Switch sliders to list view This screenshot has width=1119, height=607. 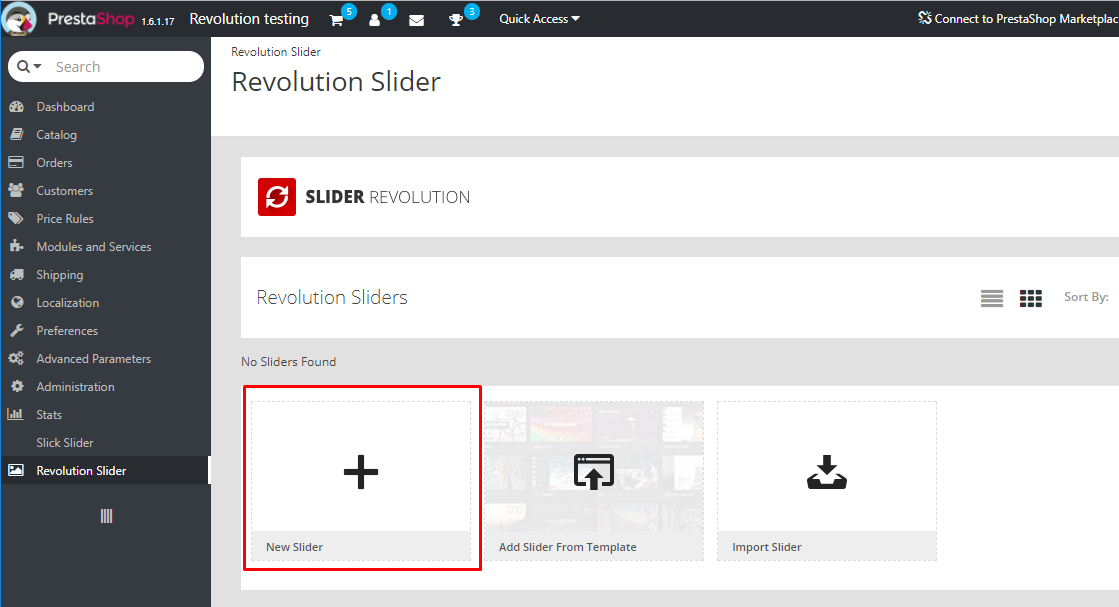tap(991, 297)
